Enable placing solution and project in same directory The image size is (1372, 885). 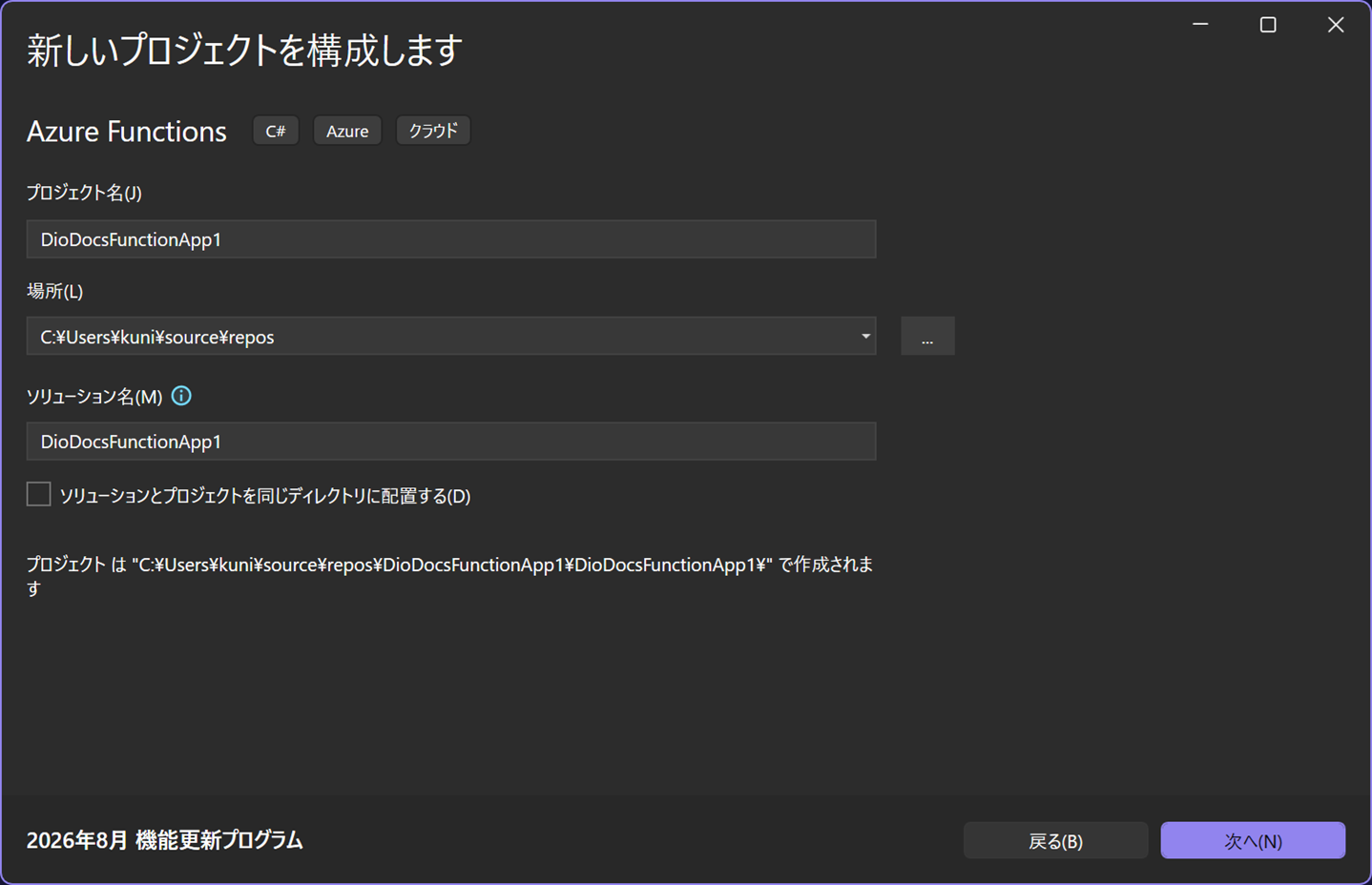click(39, 494)
